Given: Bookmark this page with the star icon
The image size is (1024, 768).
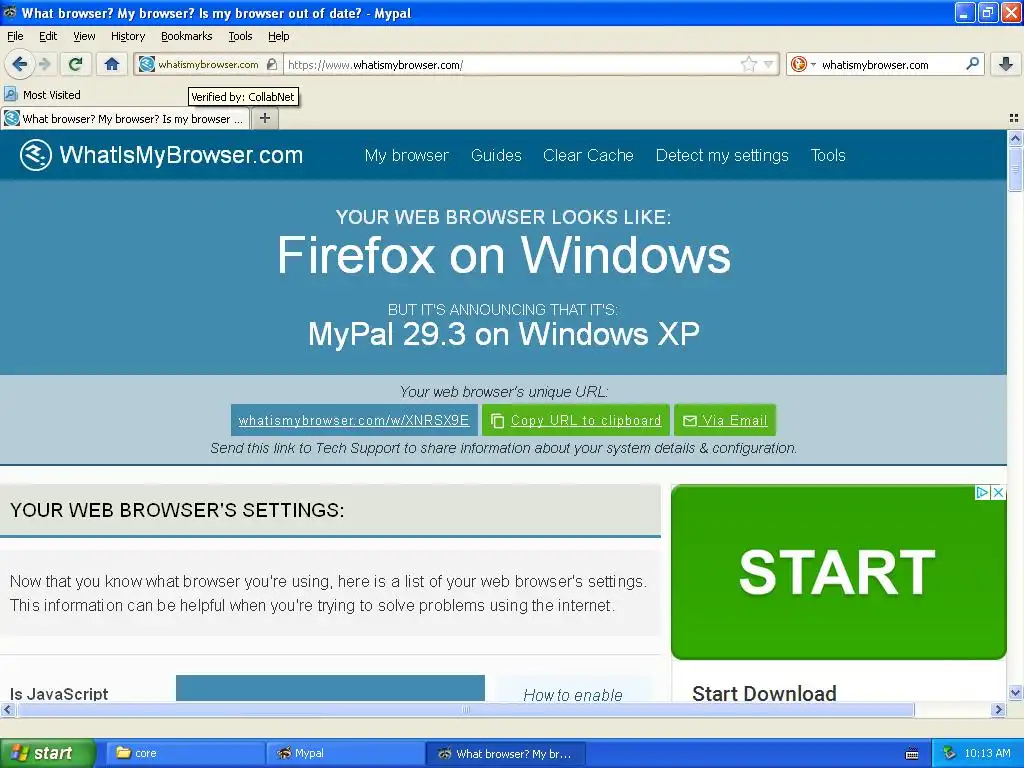Looking at the screenshot, I should (748, 64).
